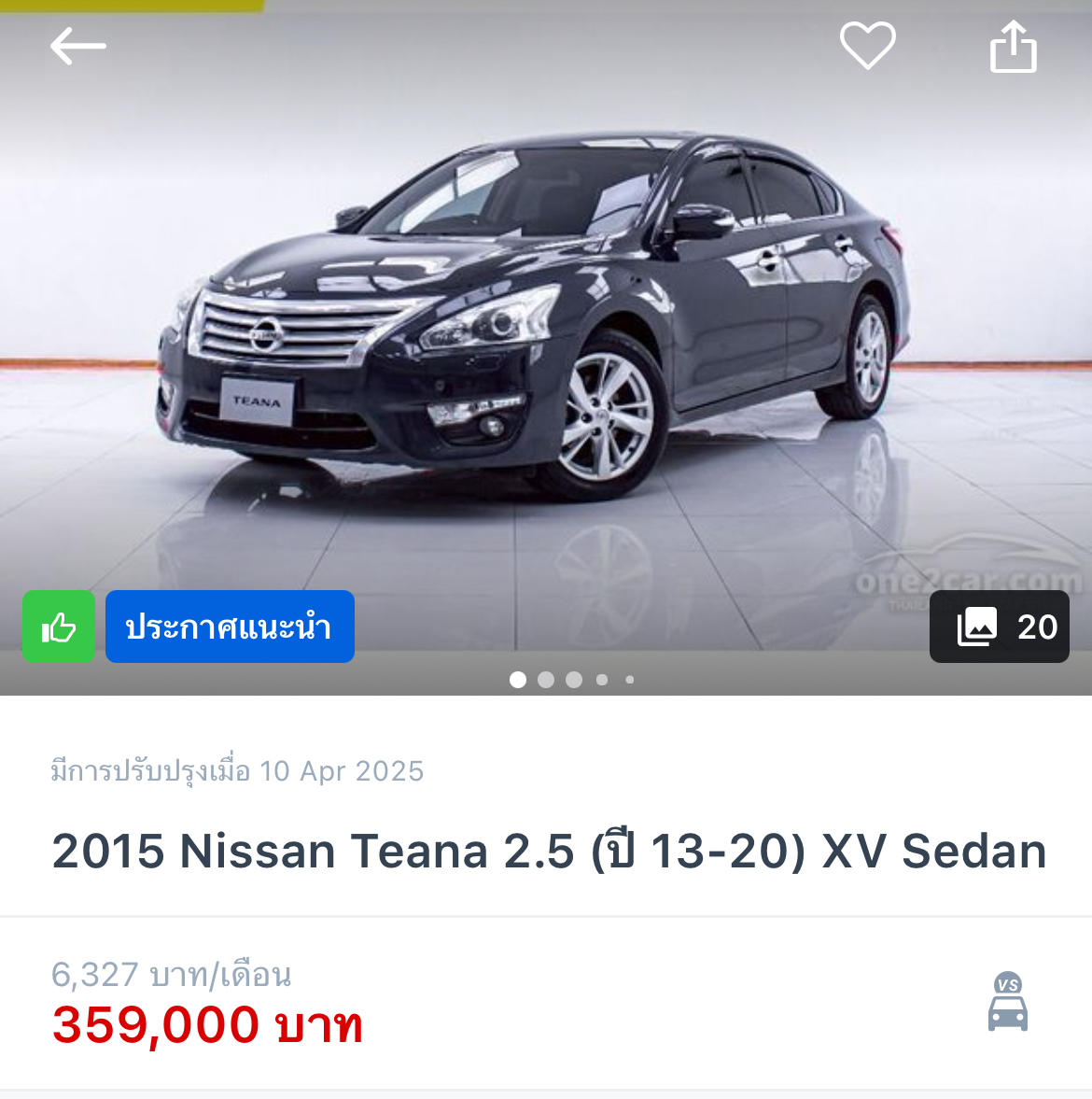This screenshot has height=1099, width=1092.
Task: Jump to third carousel photo dot
Action: pos(574,679)
